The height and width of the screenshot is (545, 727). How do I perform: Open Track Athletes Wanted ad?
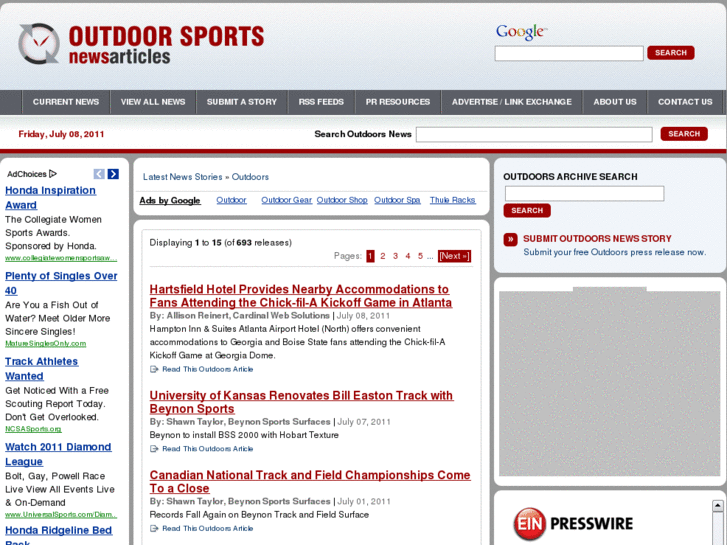click(42, 369)
